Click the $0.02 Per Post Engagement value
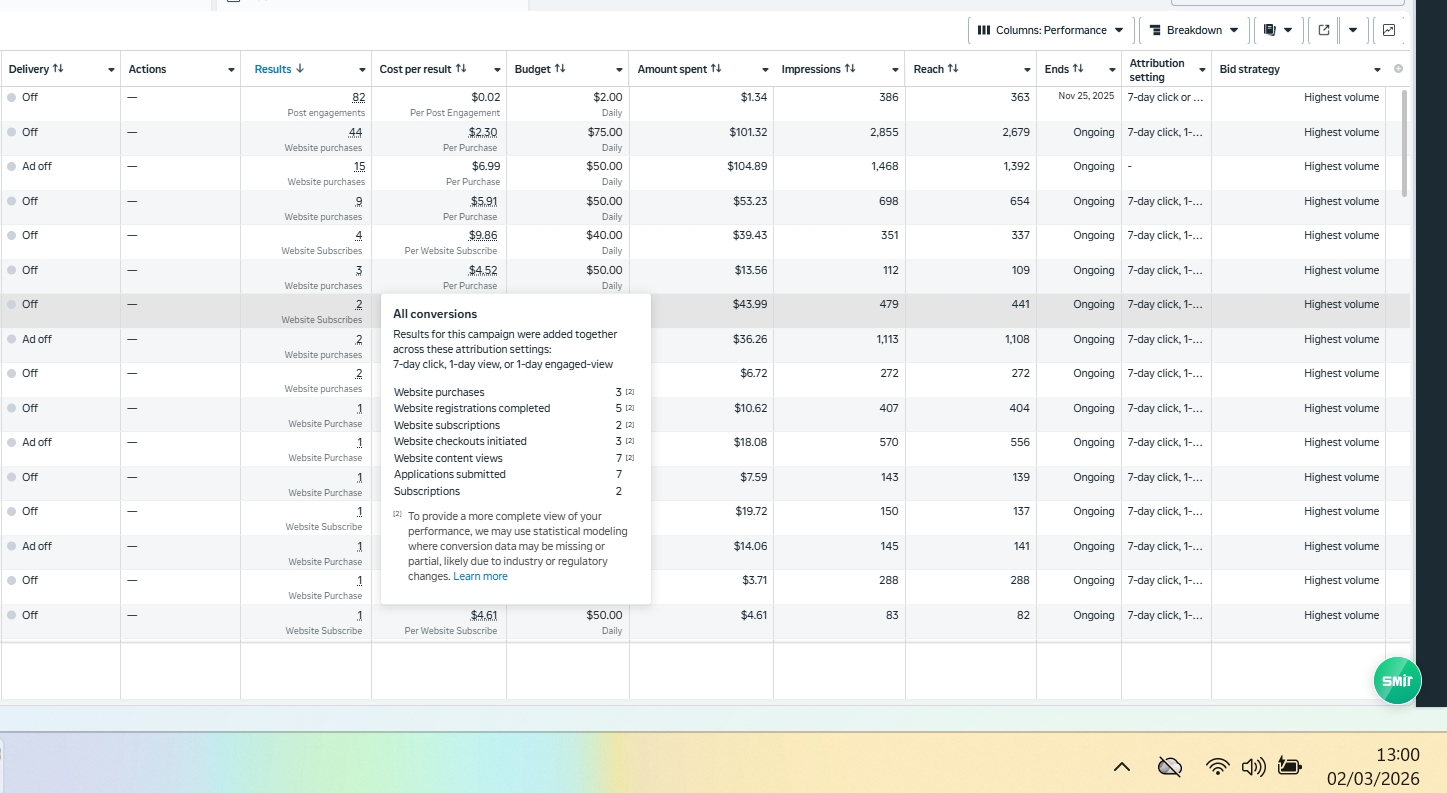This screenshot has height=793, width=1447. tap(486, 97)
